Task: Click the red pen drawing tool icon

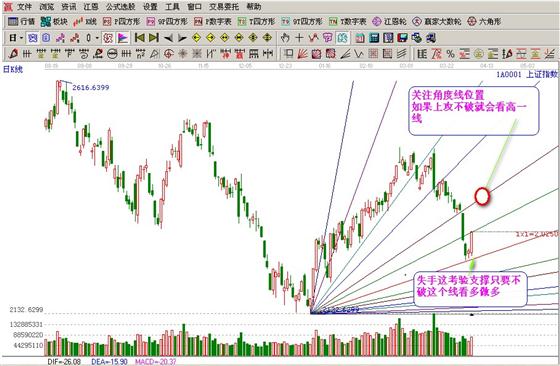Action: [x=13, y=54]
